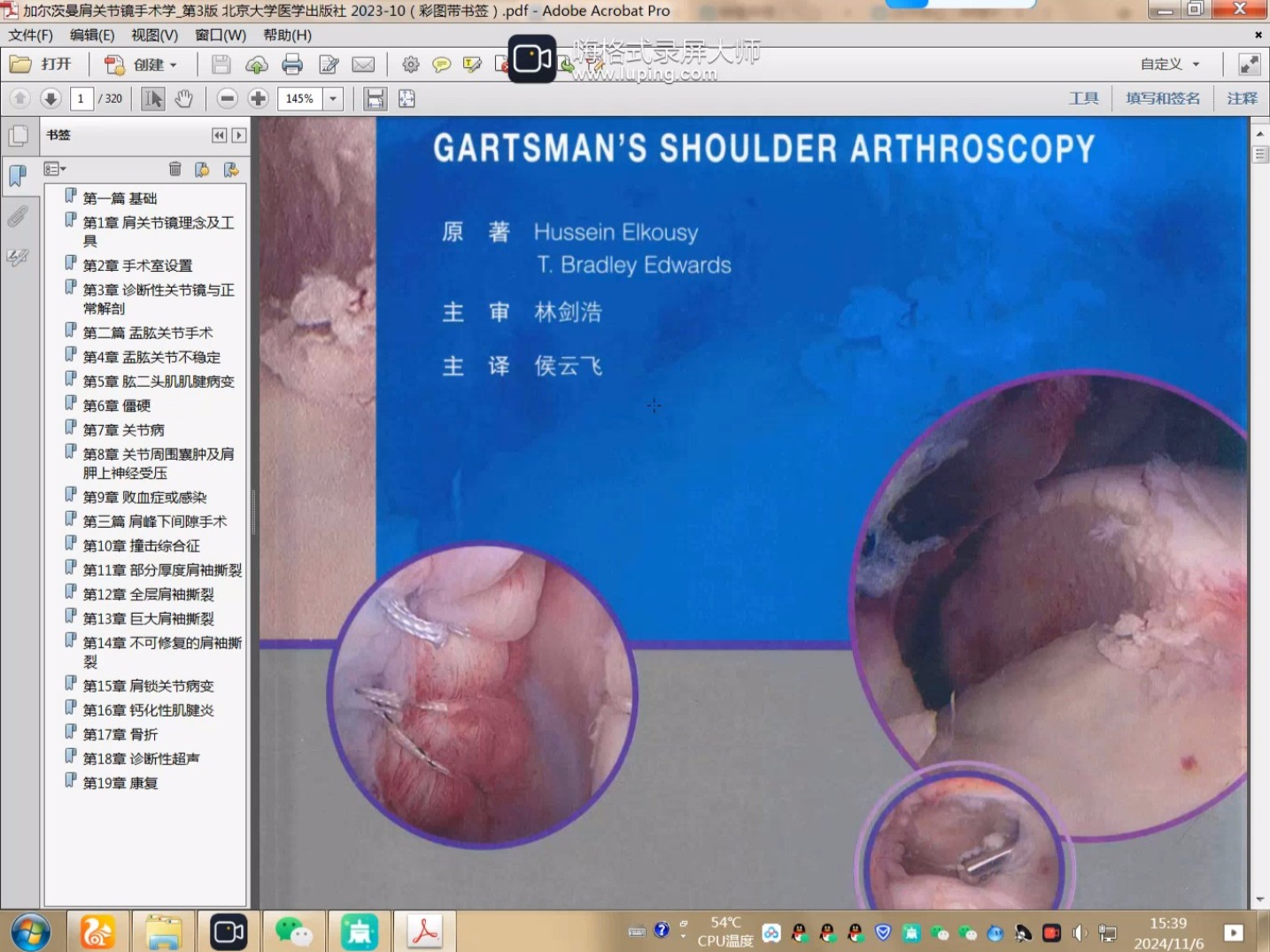Select bookmark 第7章 关节病
The height and width of the screenshot is (952, 1270).
click(124, 430)
